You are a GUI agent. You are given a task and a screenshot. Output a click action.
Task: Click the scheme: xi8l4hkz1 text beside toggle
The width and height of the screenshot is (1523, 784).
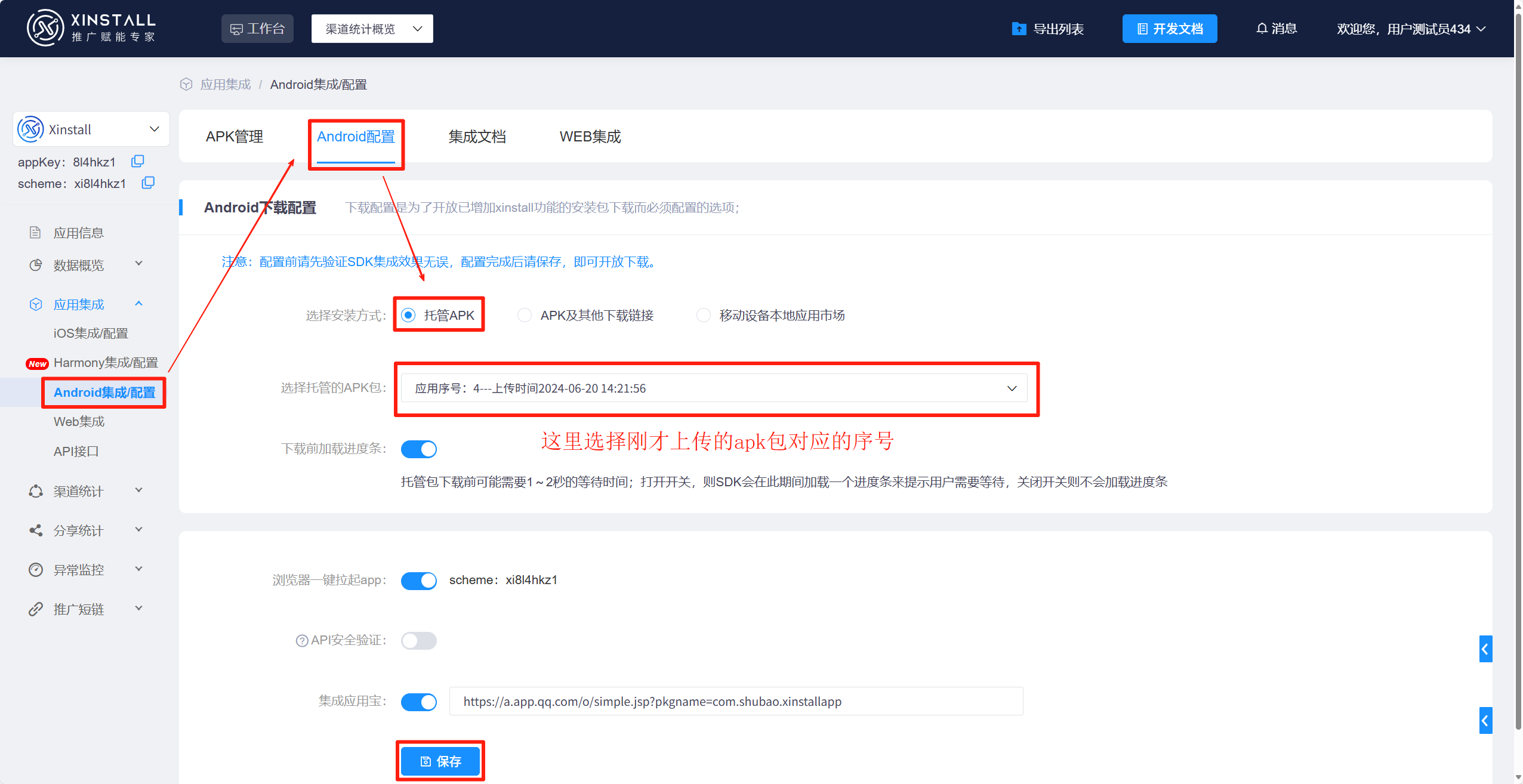pyautogui.click(x=503, y=580)
